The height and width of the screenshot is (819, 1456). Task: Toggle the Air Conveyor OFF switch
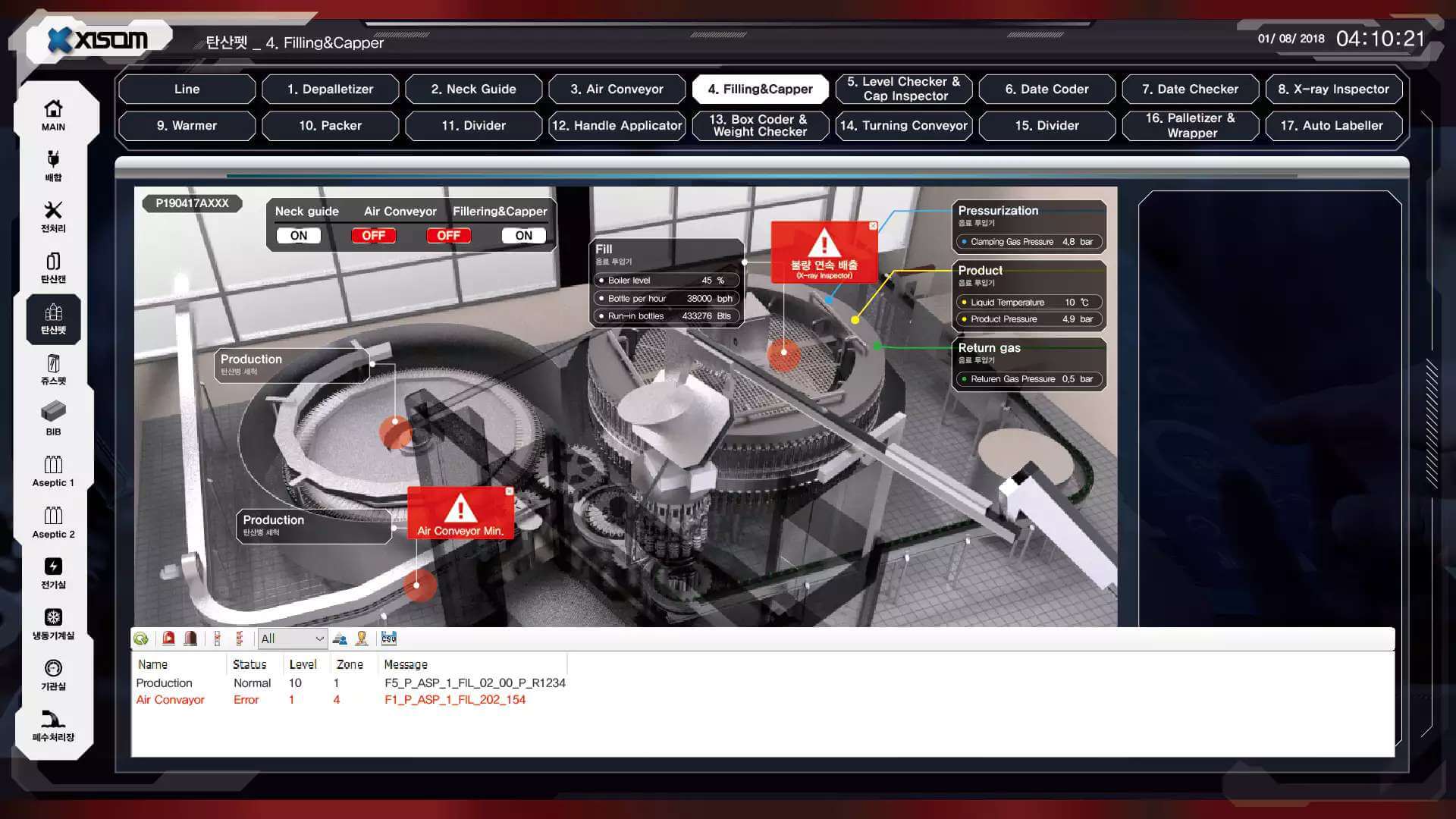373,236
